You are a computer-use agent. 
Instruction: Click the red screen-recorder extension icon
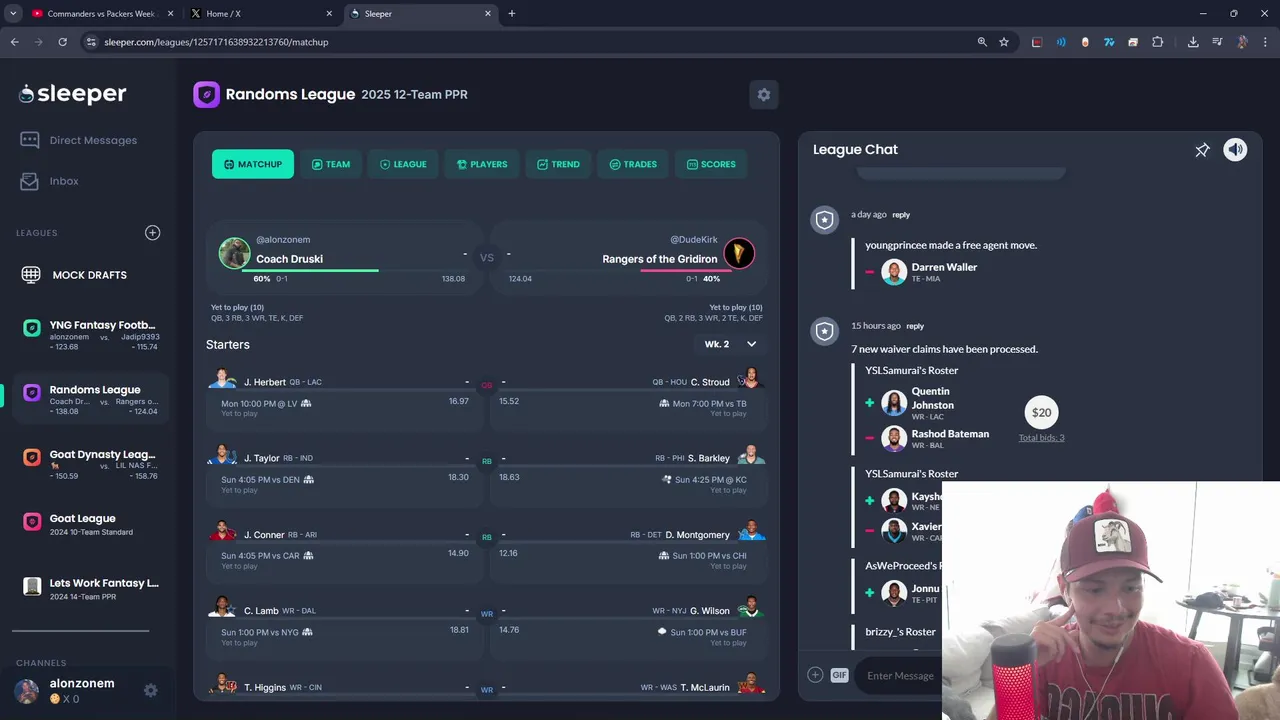pos(1037,42)
